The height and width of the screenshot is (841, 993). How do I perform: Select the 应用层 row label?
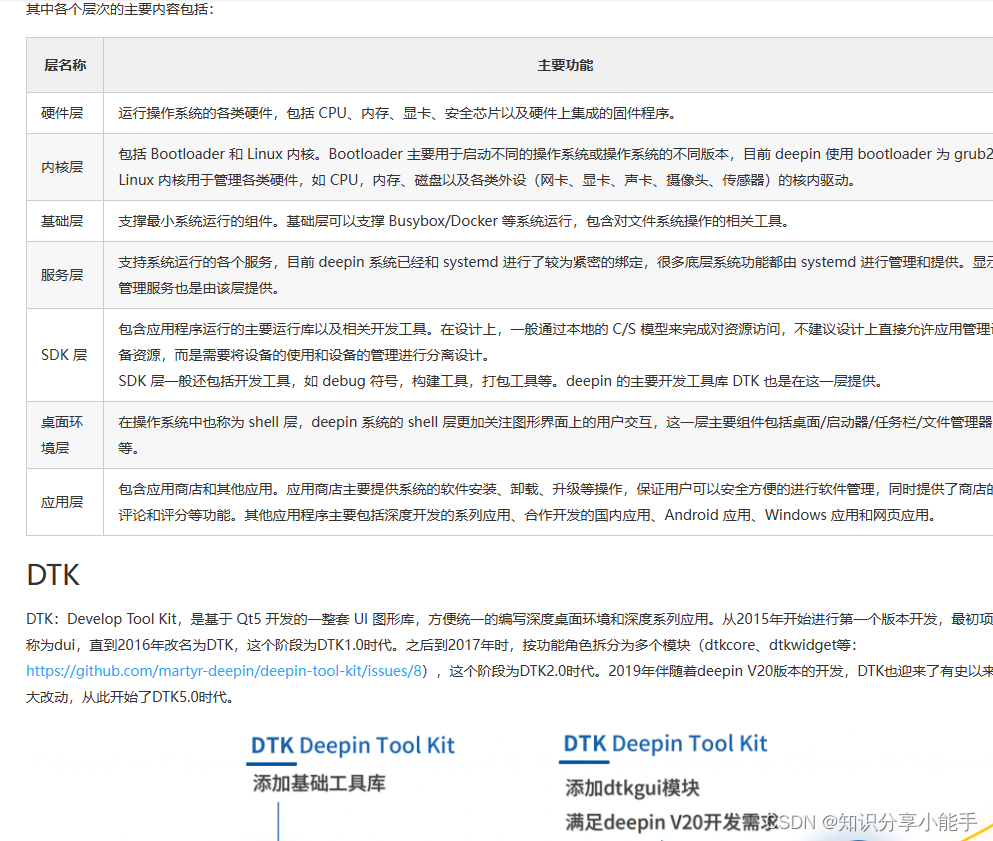[62, 502]
